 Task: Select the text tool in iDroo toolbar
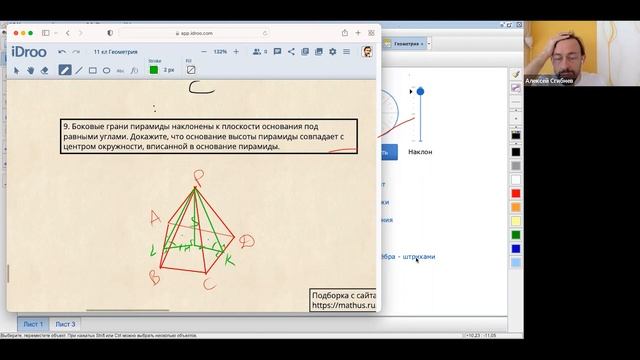pyautogui.click(x=120, y=71)
